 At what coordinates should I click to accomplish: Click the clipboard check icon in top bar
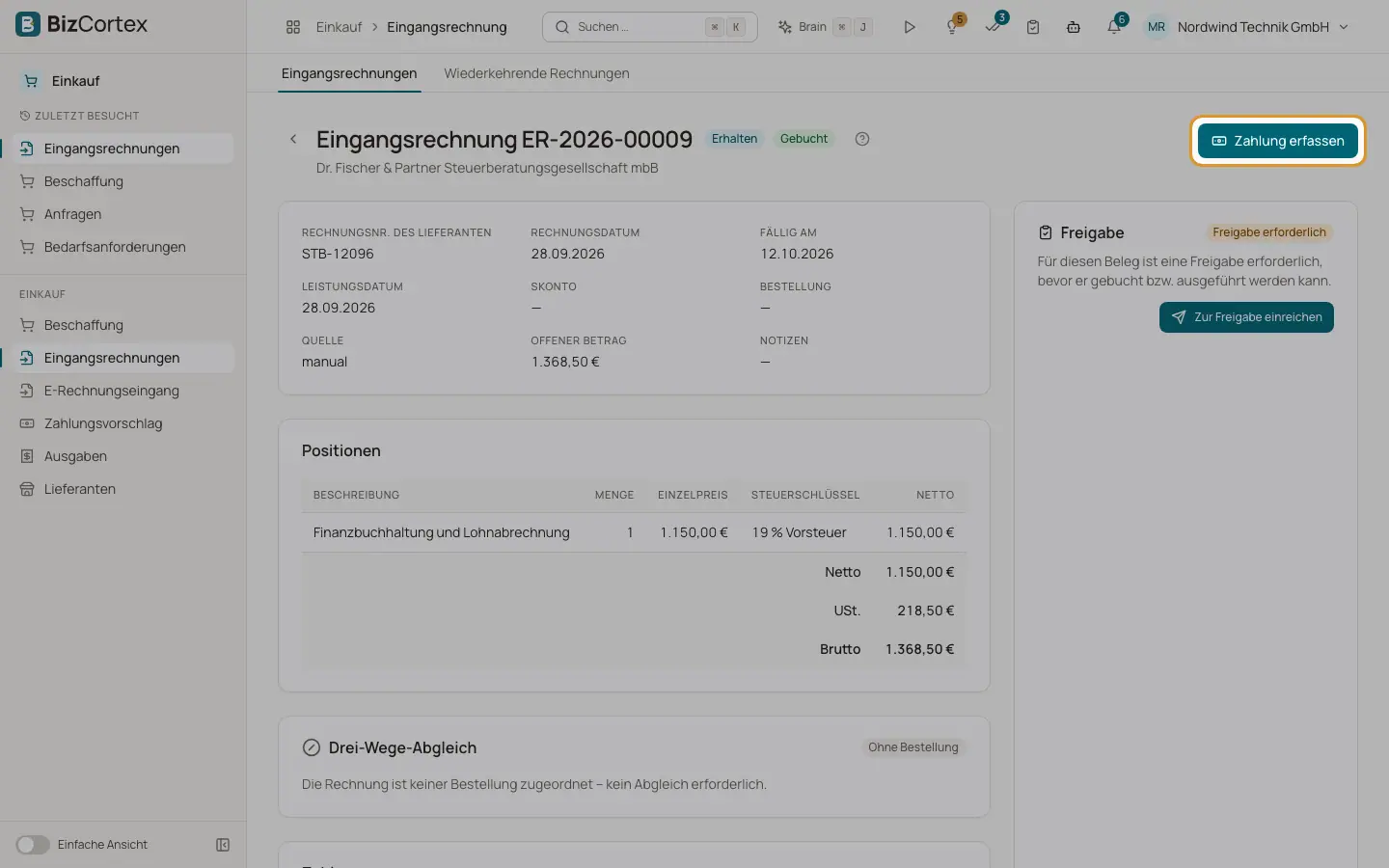point(1033,27)
